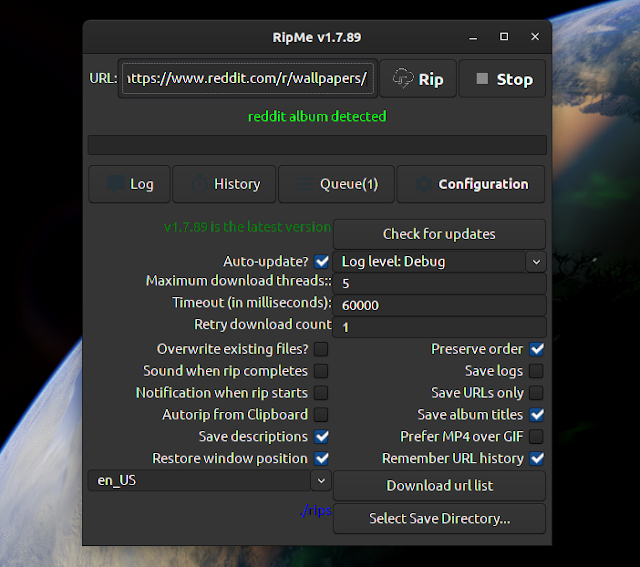Click Check for updates button
Image resolution: width=640 pixels, height=567 pixels.
[x=439, y=234]
